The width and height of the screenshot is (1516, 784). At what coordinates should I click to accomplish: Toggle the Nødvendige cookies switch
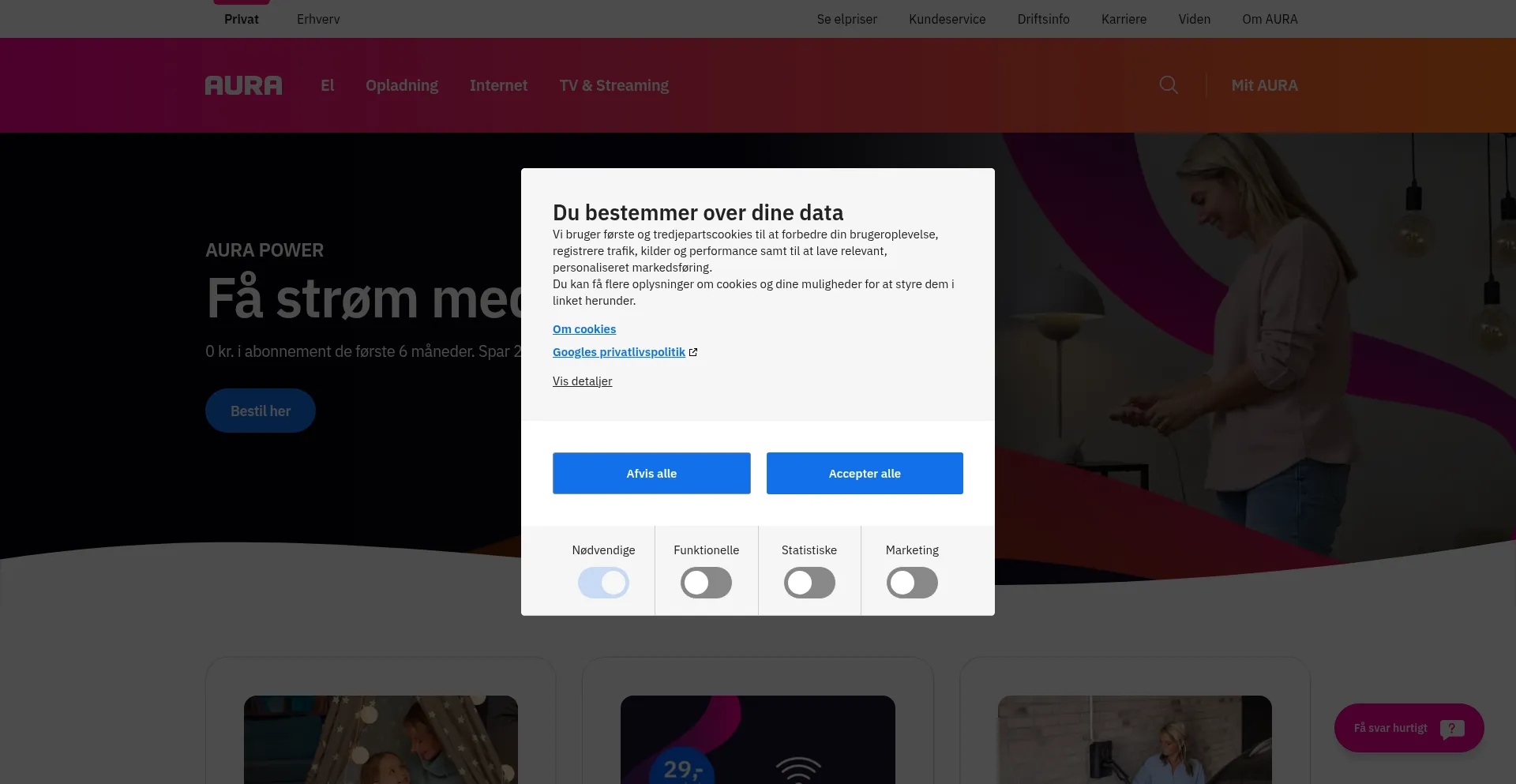pyautogui.click(x=603, y=583)
